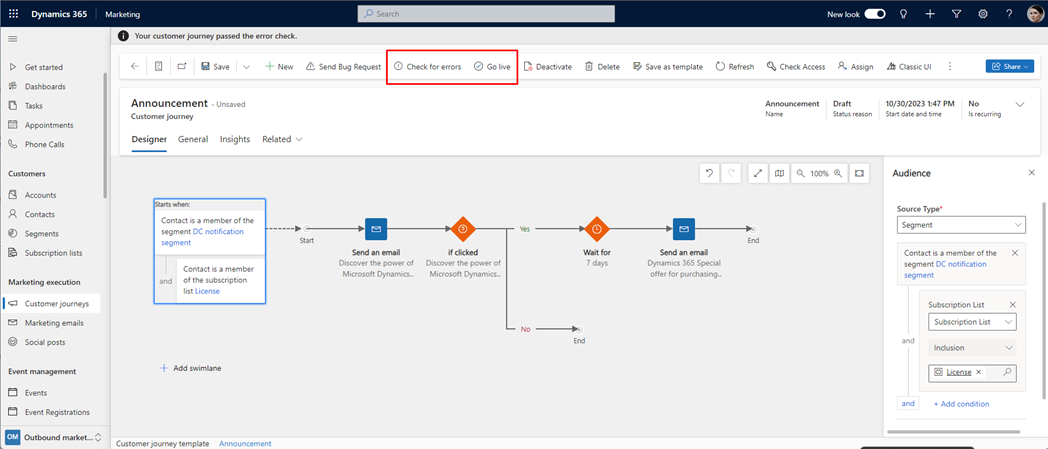Open the Dynamics 365 app launcher grid
Viewport: 1048px width, 449px height.
point(13,13)
